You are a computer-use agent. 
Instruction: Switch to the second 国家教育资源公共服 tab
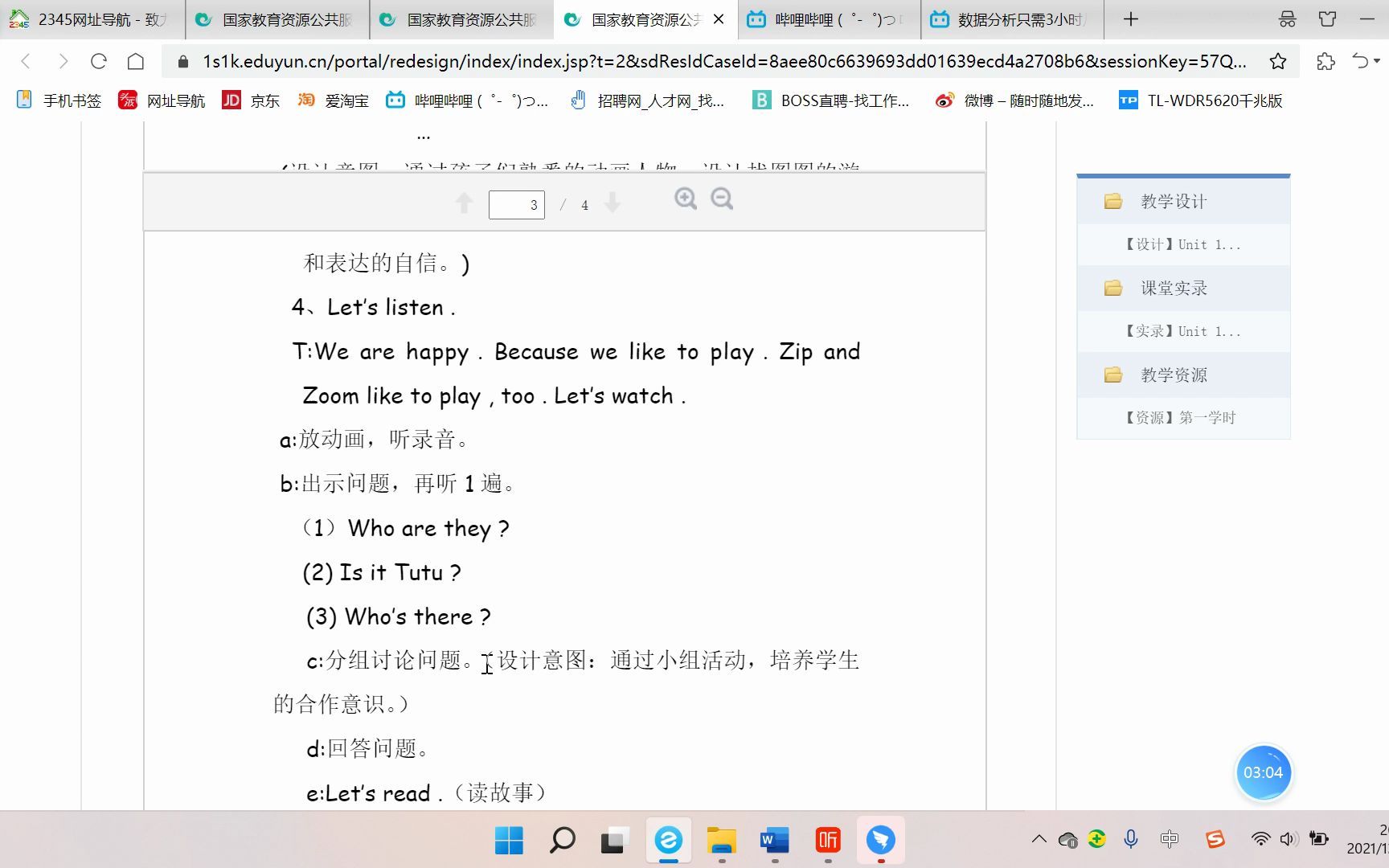coord(462,19)
